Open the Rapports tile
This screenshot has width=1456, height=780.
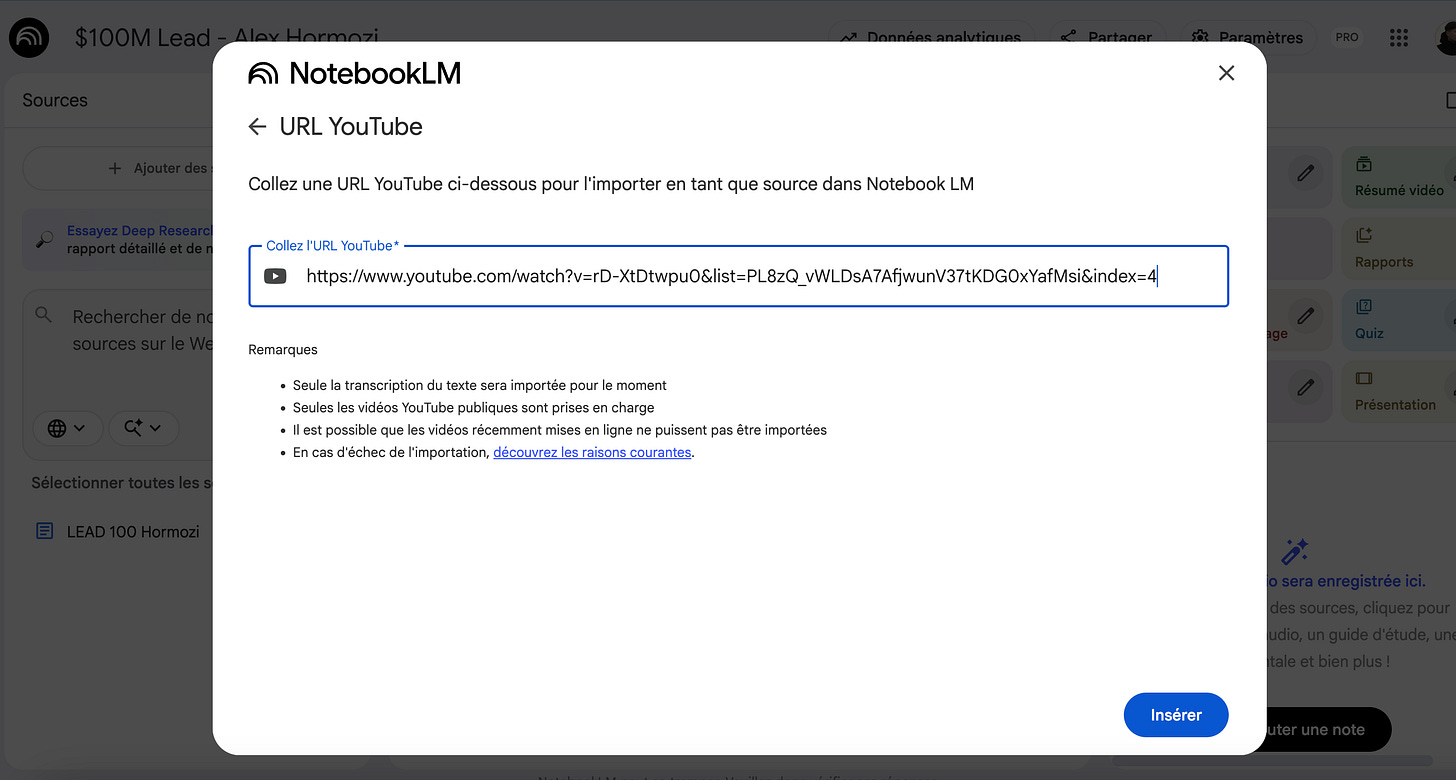coord(1399,249)
